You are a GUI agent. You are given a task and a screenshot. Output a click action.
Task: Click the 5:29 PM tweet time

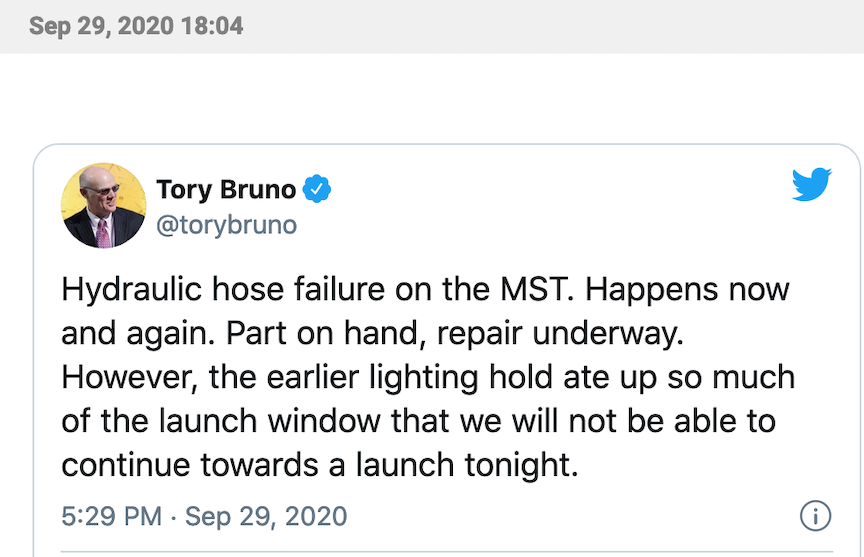tap(110, 517)
